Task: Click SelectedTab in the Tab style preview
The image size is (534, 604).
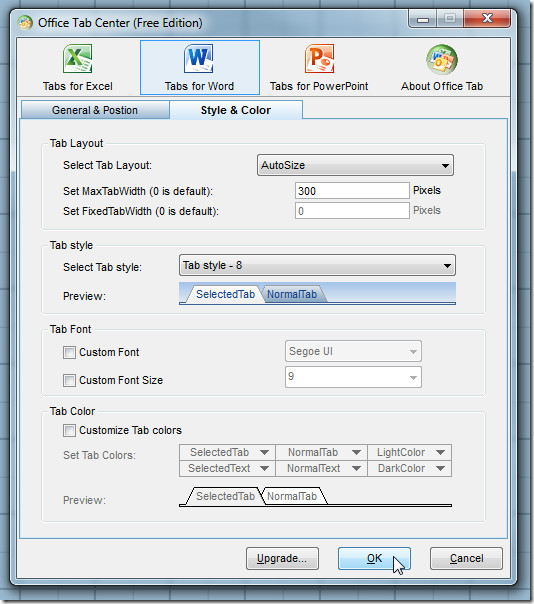Action: 225,294
